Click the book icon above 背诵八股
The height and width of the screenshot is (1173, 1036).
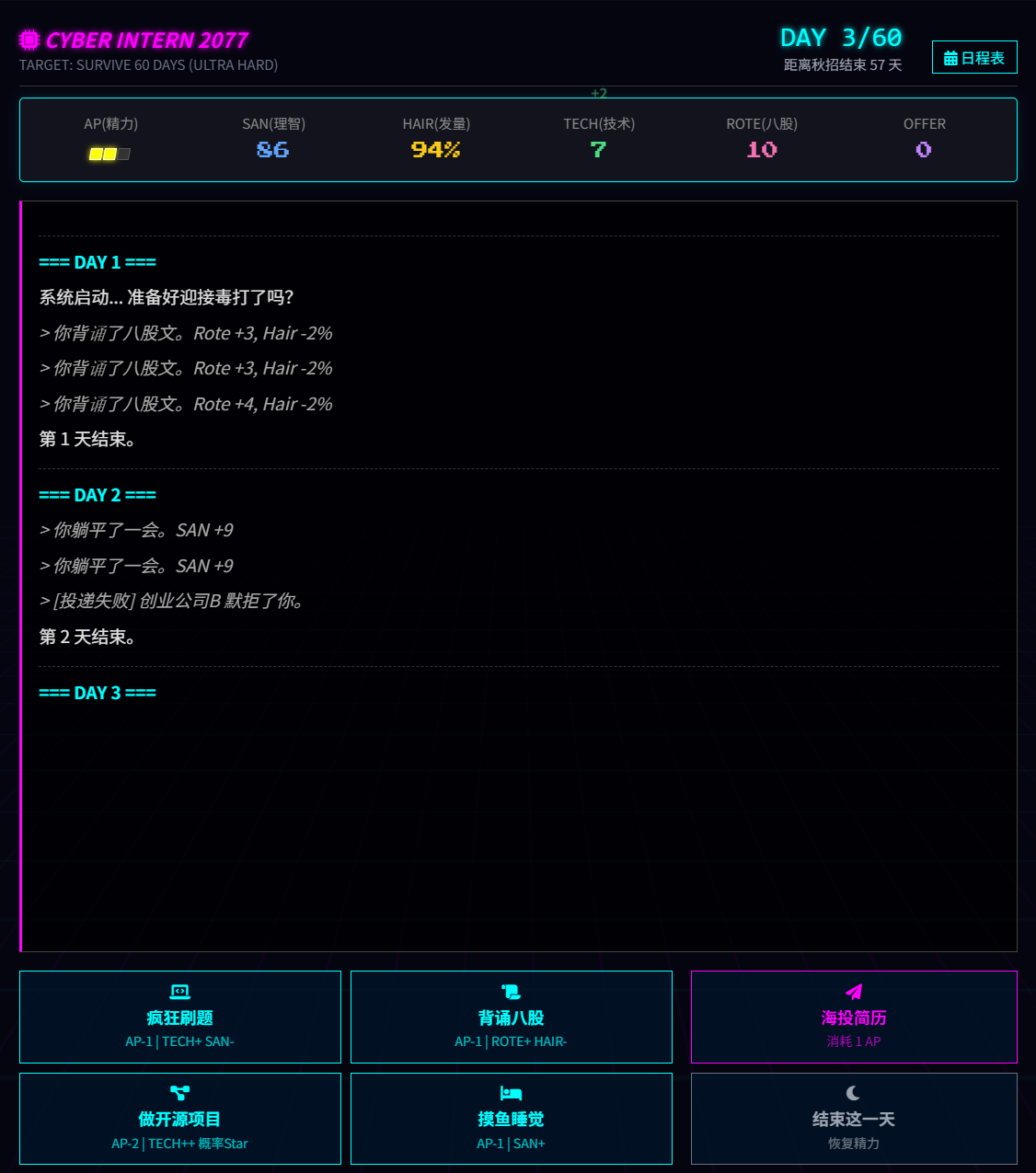point(511,991)
